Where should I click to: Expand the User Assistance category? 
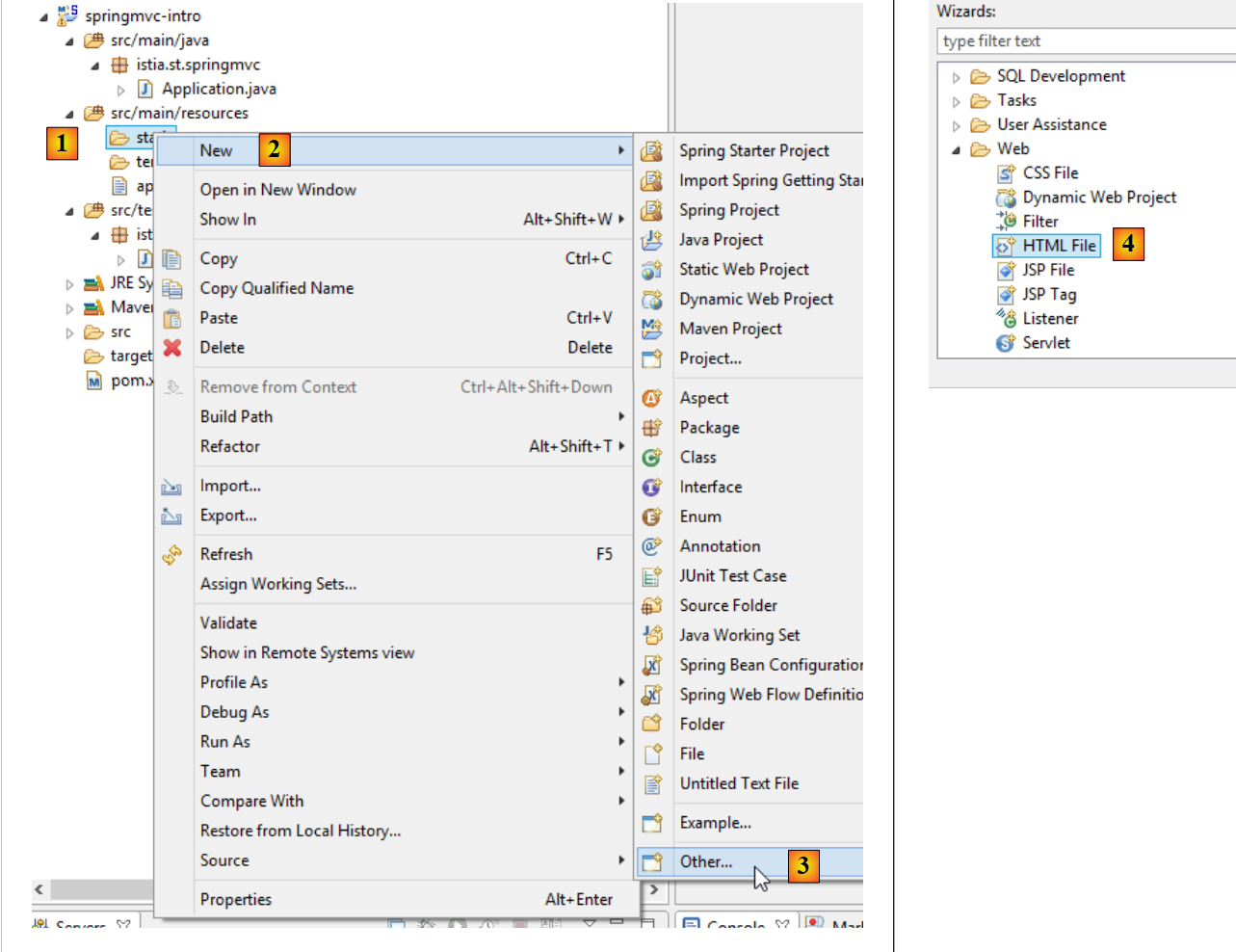956,125
